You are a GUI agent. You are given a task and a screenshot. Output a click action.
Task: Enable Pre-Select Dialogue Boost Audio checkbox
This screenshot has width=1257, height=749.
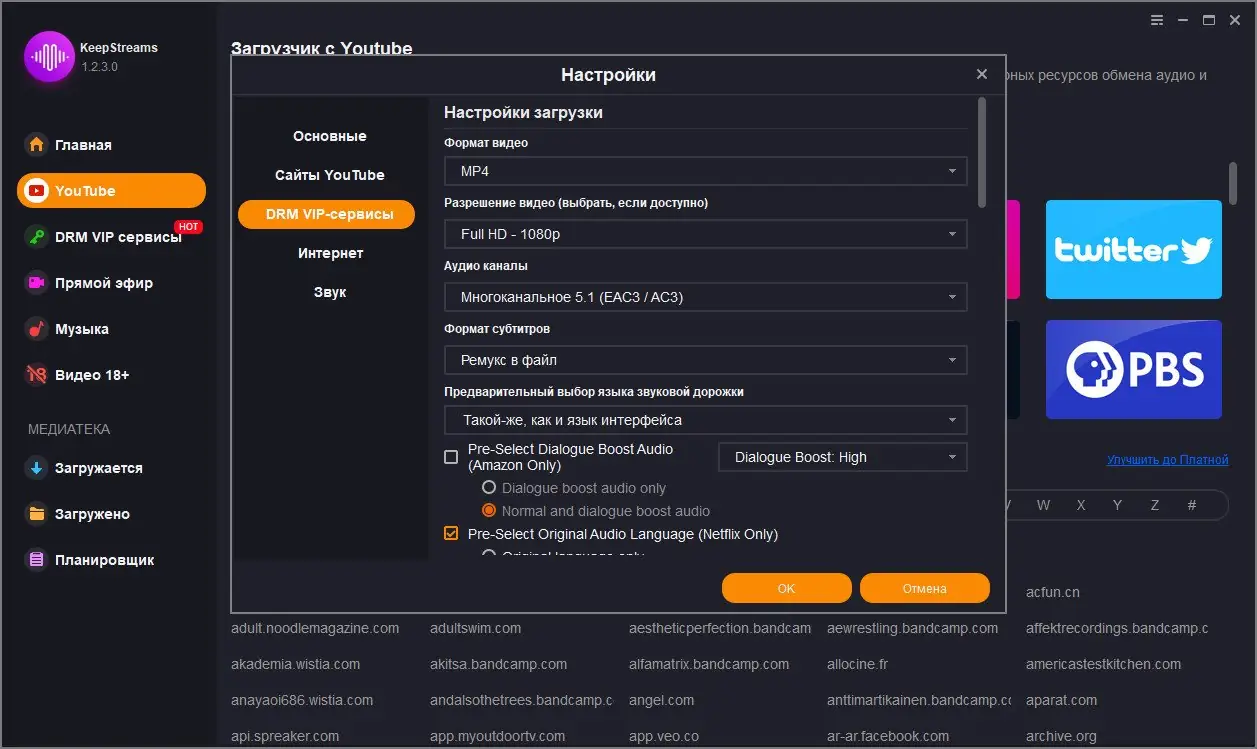[451, 457]
